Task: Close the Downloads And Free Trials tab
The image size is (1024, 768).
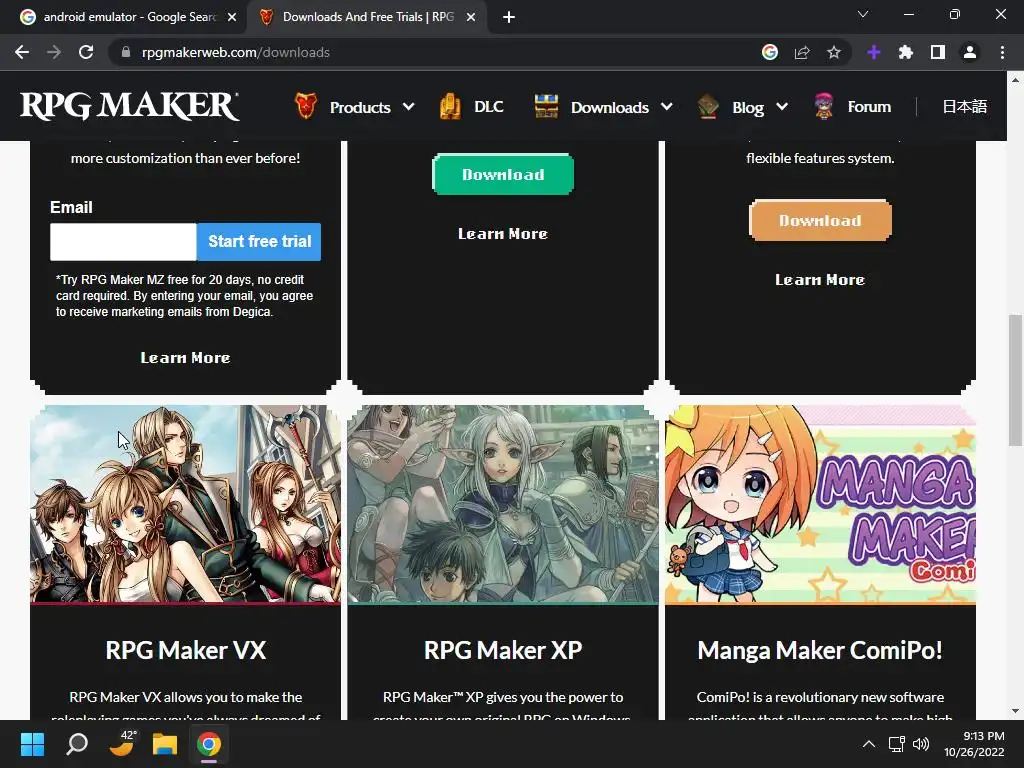Action: tap(471, 17)
